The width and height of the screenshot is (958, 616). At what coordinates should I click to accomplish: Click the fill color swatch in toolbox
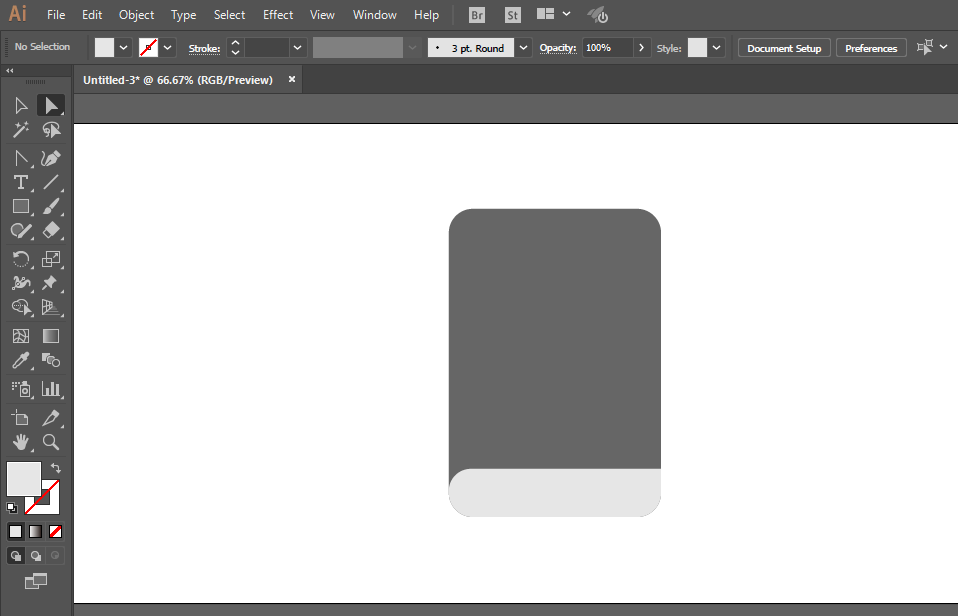(x=23, y=478)
